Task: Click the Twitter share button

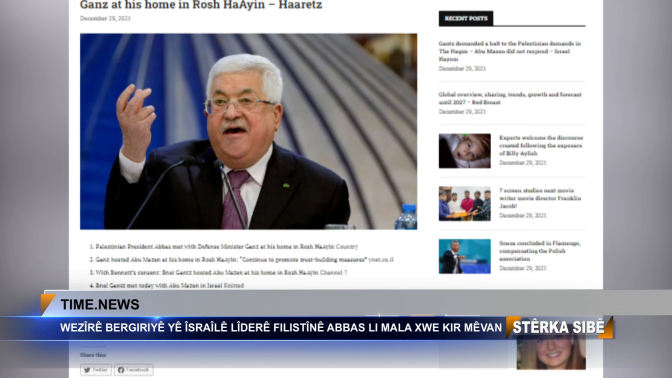Action: click(96, 370)
